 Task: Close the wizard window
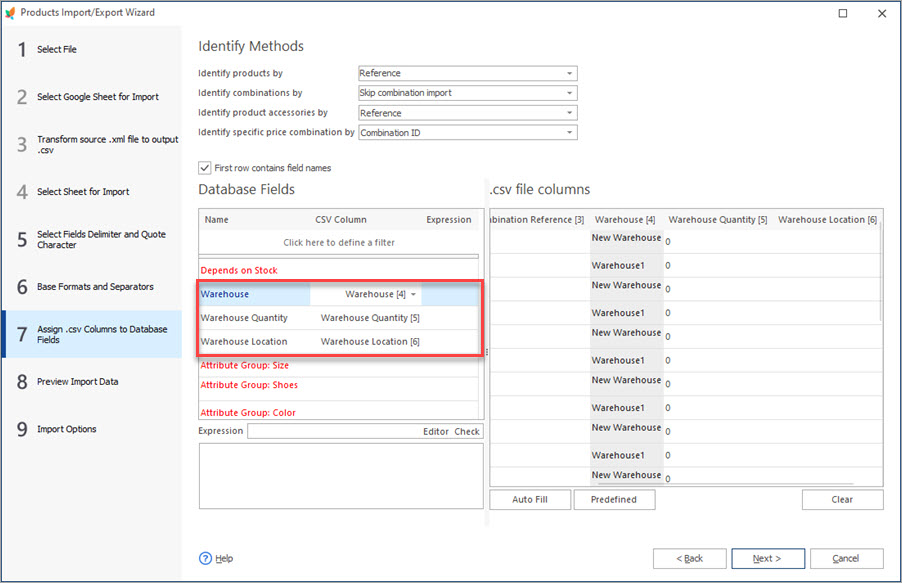(882, 13)
